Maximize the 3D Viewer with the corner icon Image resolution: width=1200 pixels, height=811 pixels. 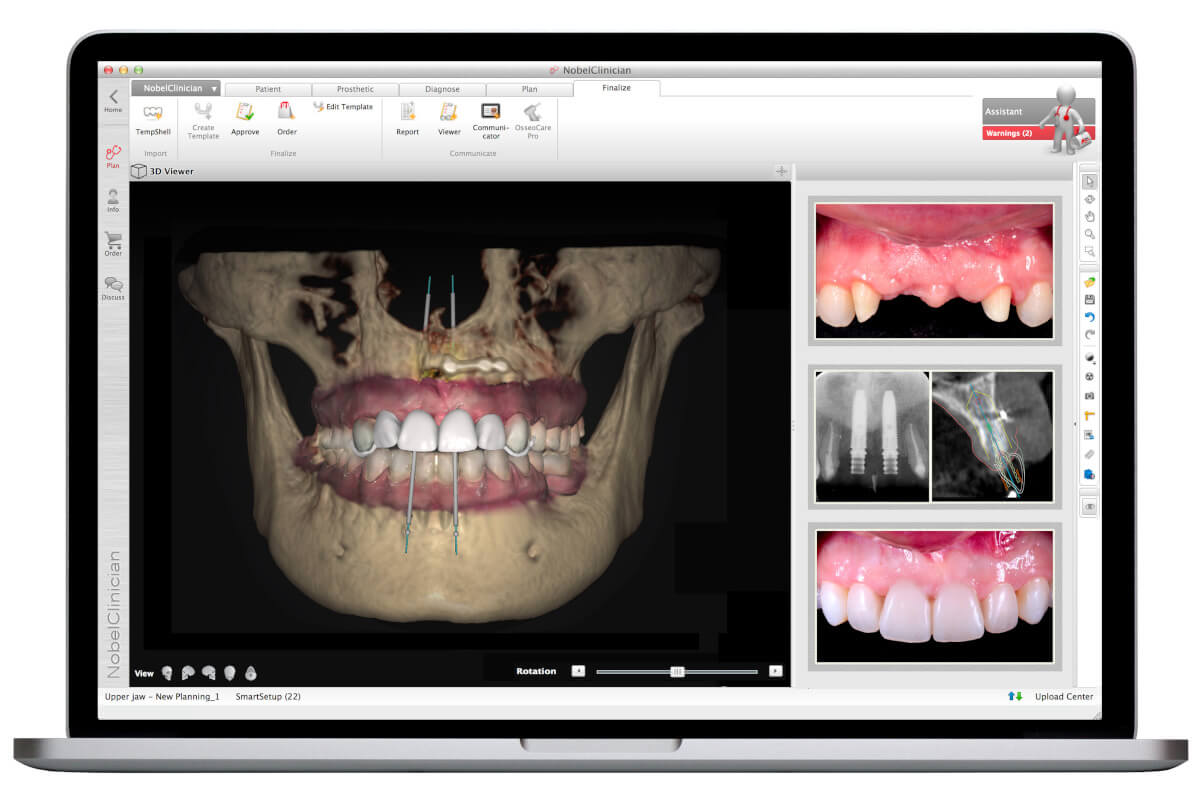click(x=781, y=171)
